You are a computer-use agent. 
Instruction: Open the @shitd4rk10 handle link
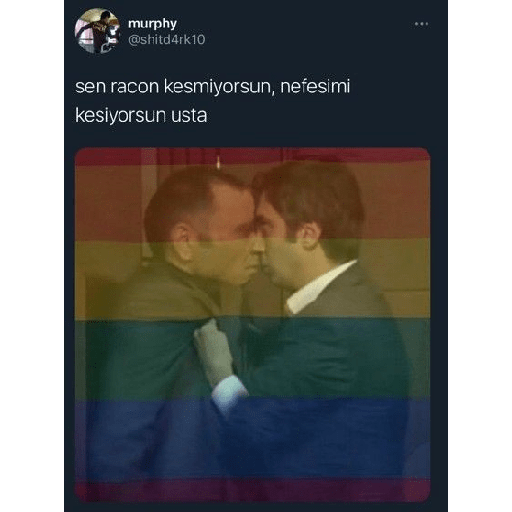(x=166, y=40)
